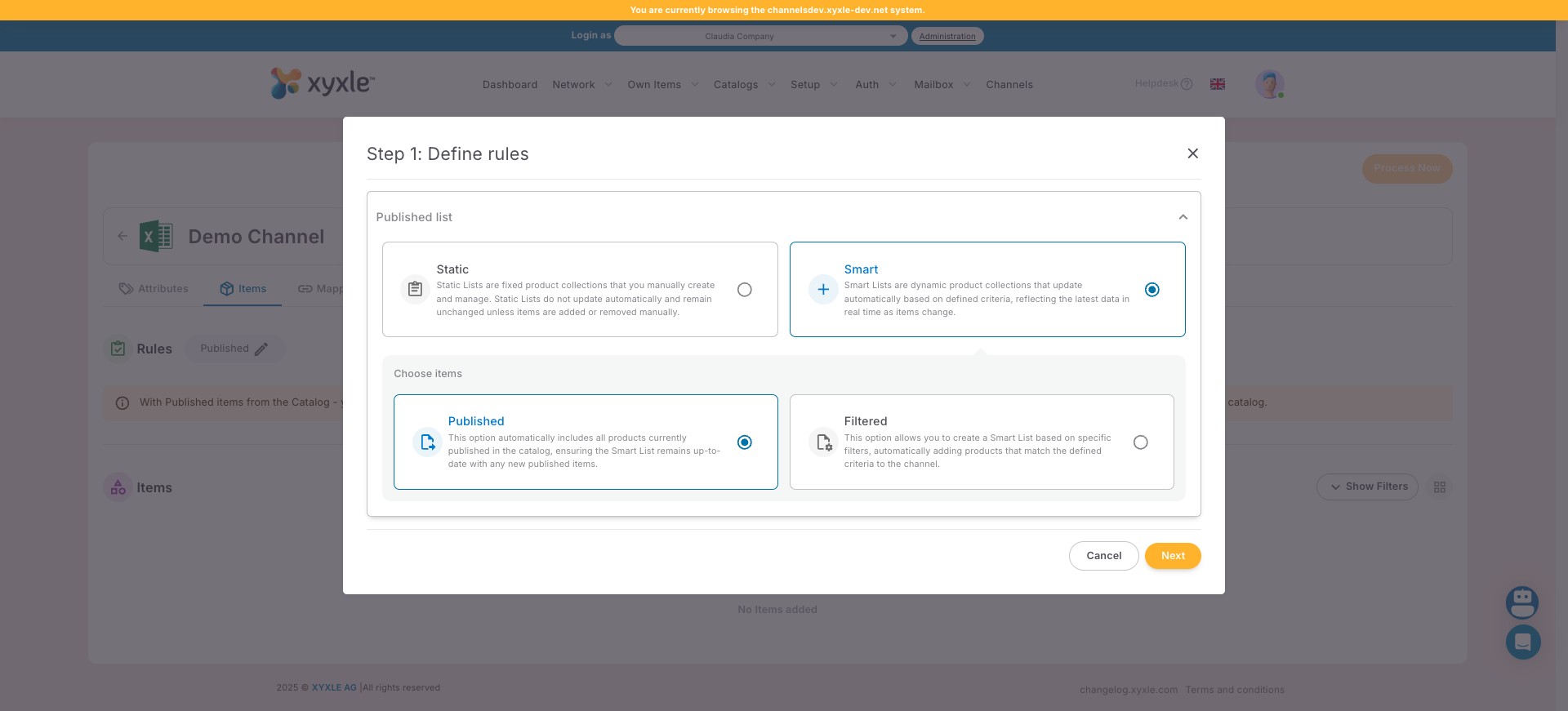Open the chatbot robot icon
1568x711 pixels.
(1522, 602)
